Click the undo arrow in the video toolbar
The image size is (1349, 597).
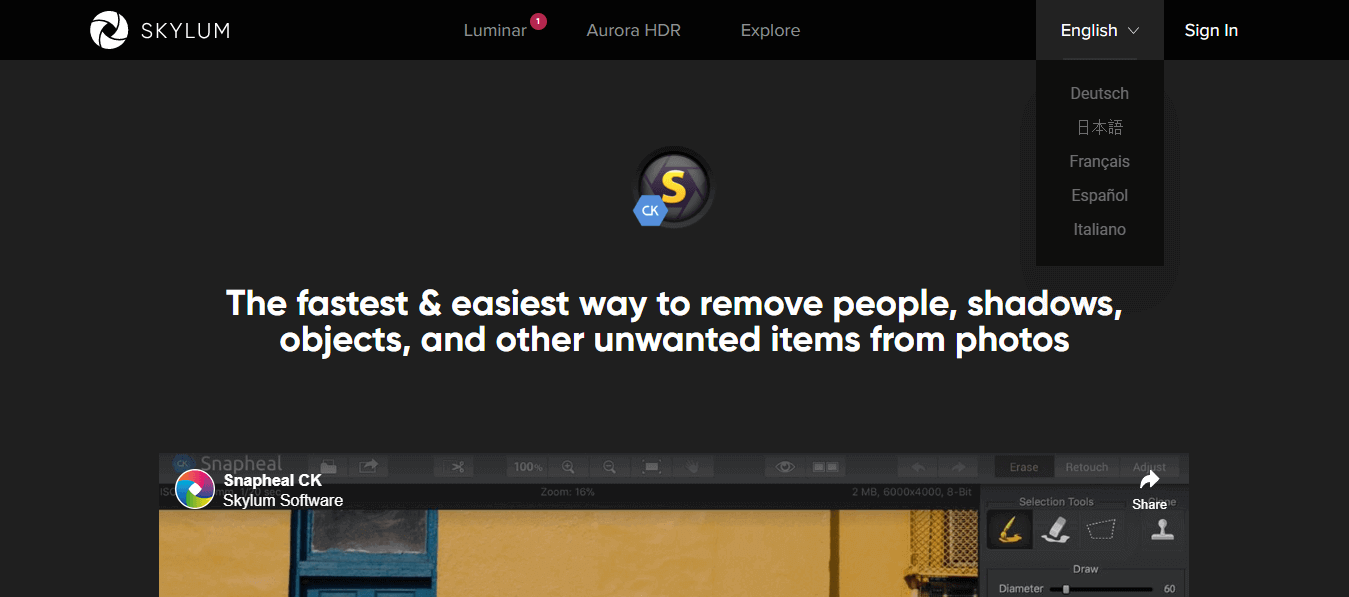(x=916, y=467)
